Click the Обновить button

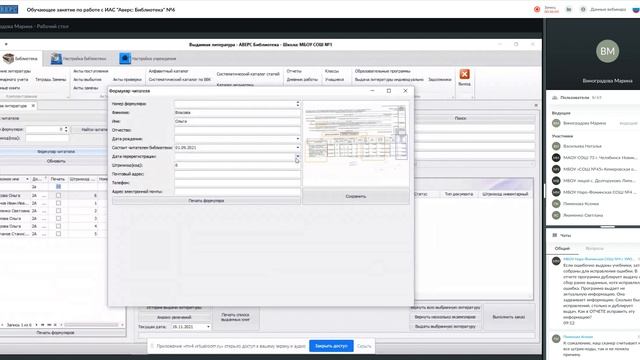pyautogui.click(x=56, y=161)
